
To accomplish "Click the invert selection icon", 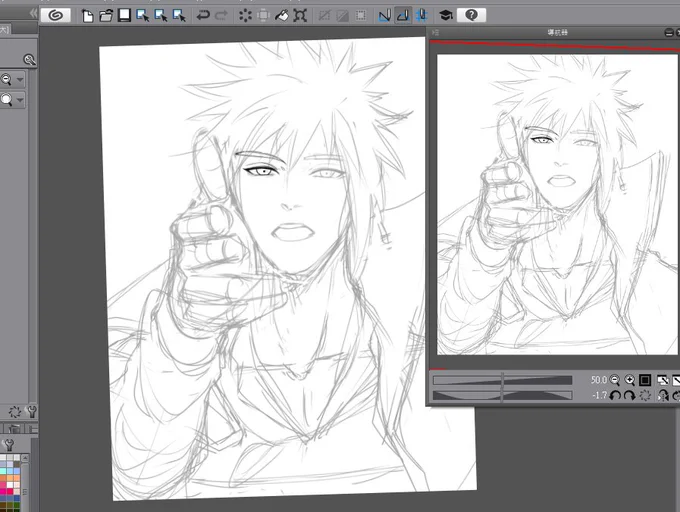I will click(x=342, y=16).
